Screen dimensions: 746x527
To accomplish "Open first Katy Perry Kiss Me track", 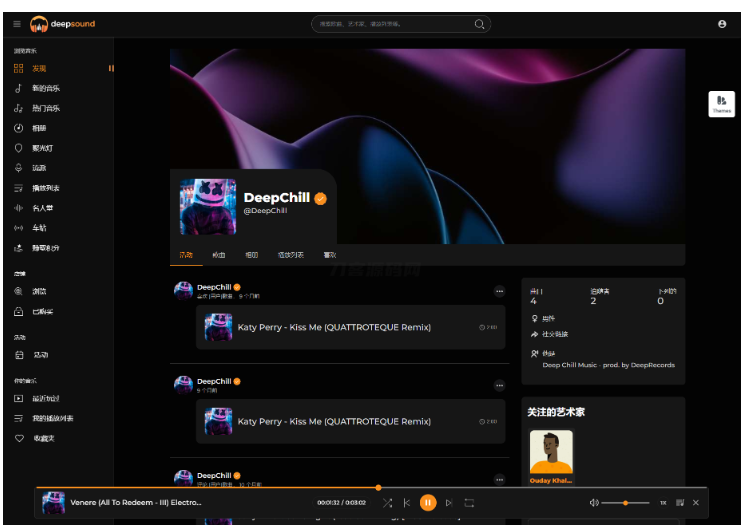I will (333, 327).
